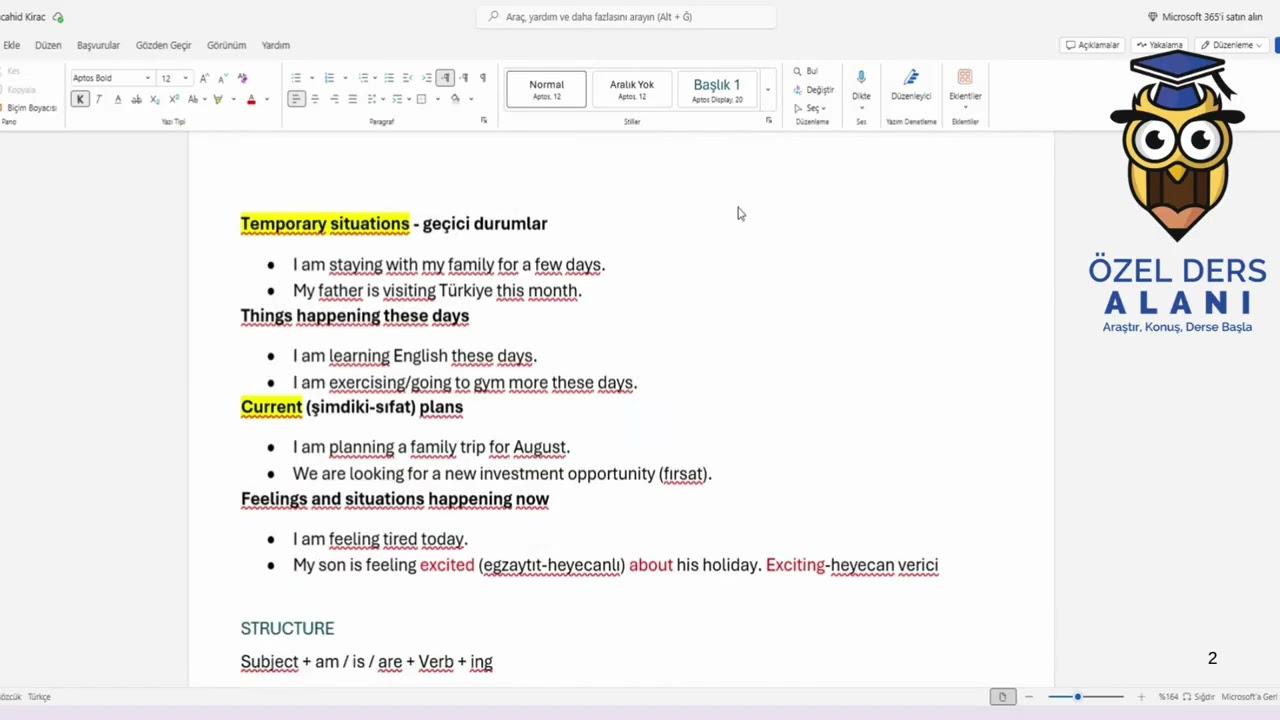Open Stiller pane launcher
The width and height of the screenshot is (1280, 720).
[769, 121]
